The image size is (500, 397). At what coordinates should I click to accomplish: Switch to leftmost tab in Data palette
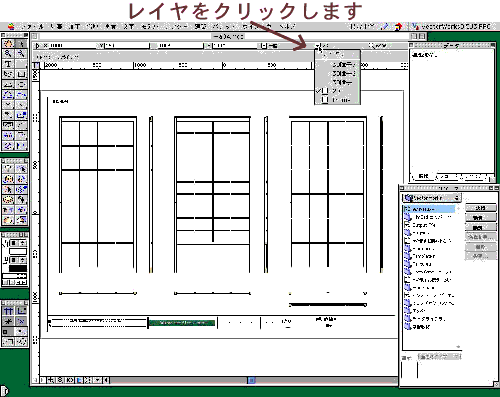pyautogui.click(x=422, y=176)
